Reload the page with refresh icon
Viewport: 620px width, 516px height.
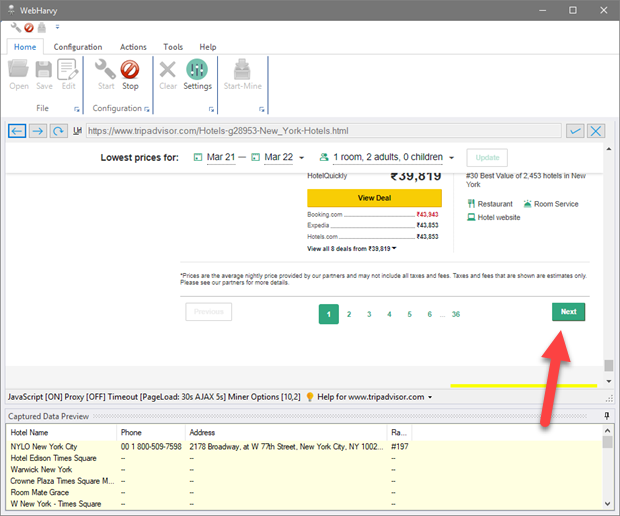pyautogui.click(x=59, y=131)
